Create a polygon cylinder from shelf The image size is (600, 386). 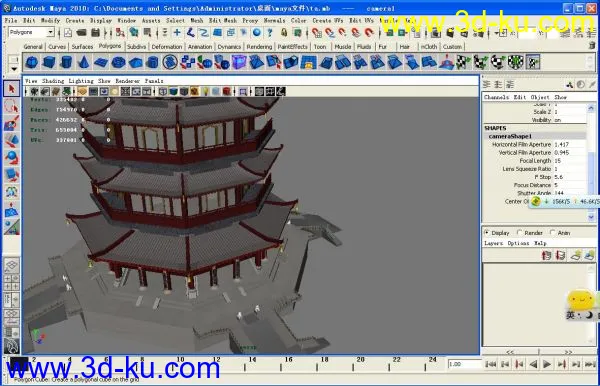(x=66, y=62)
